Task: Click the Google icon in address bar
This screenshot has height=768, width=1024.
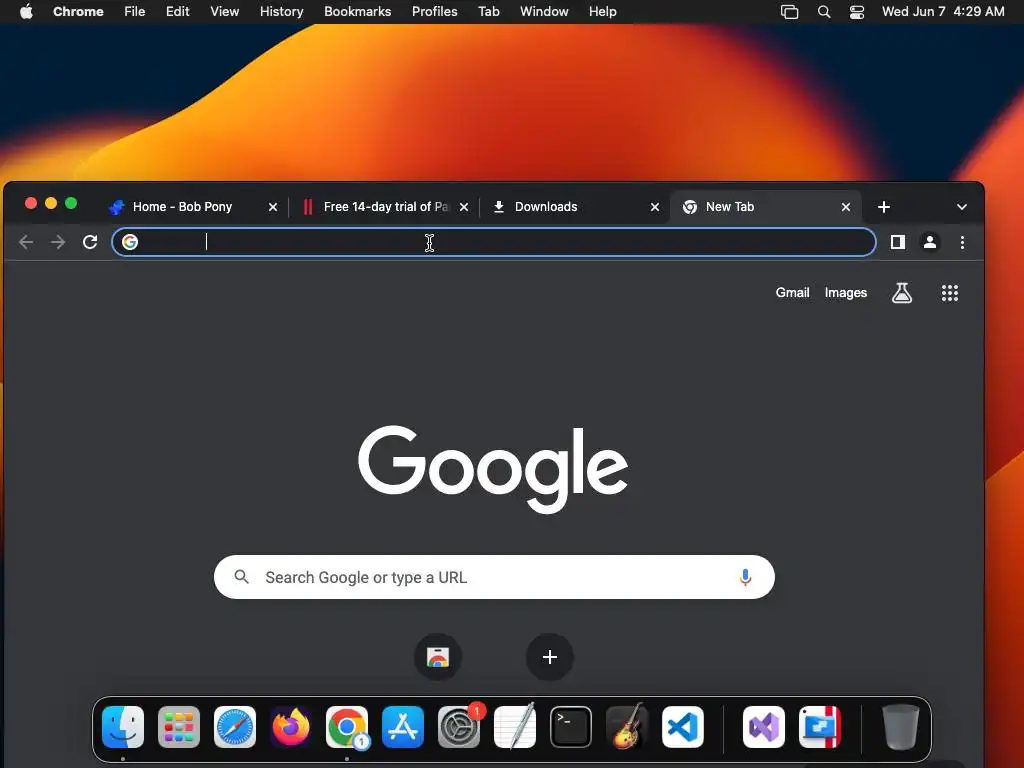Action: [x=130, y=242]
